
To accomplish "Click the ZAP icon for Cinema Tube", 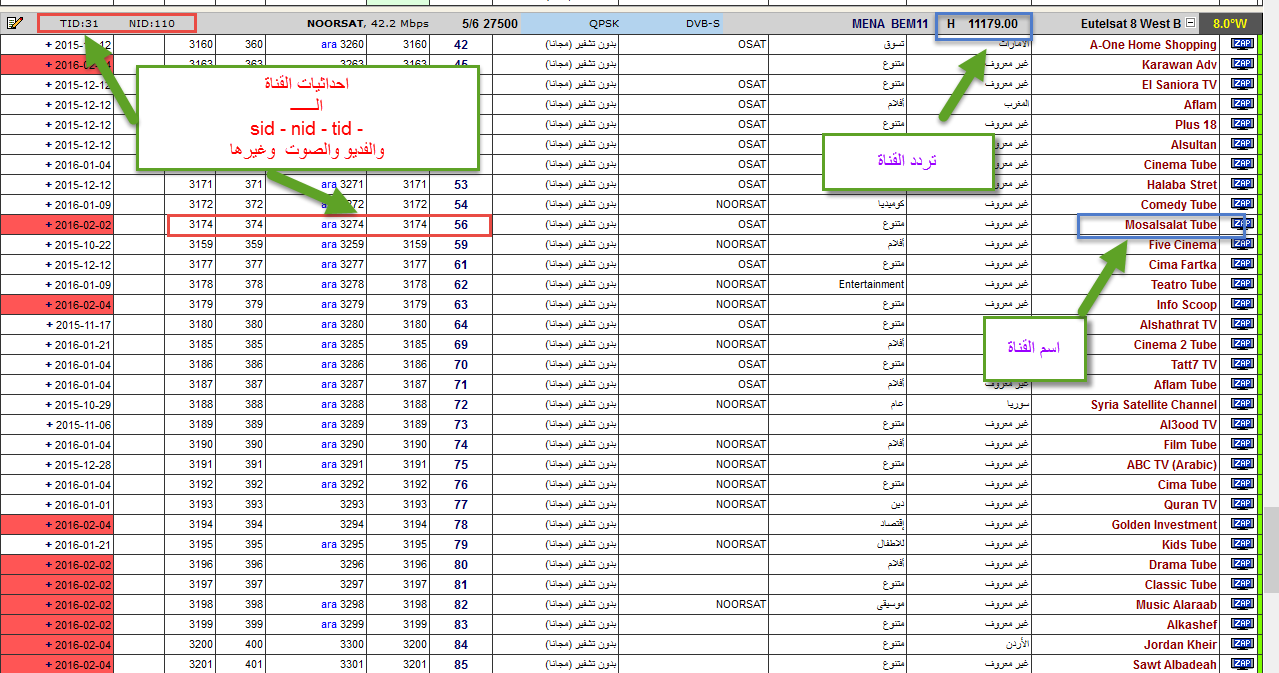I will 1241,164.
